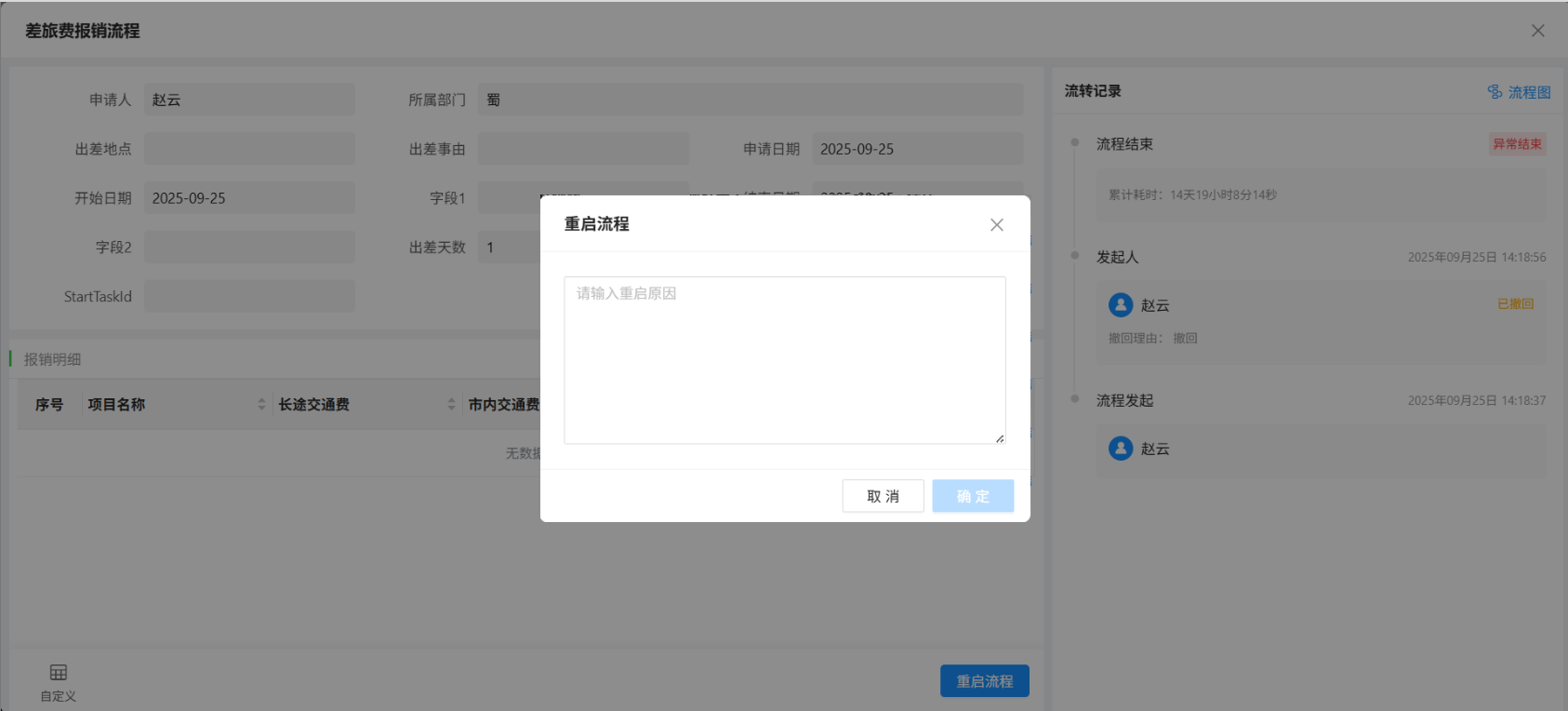Click 赵云 avatar under 发起人
1568x711 pixels.
pos(1121,305)
